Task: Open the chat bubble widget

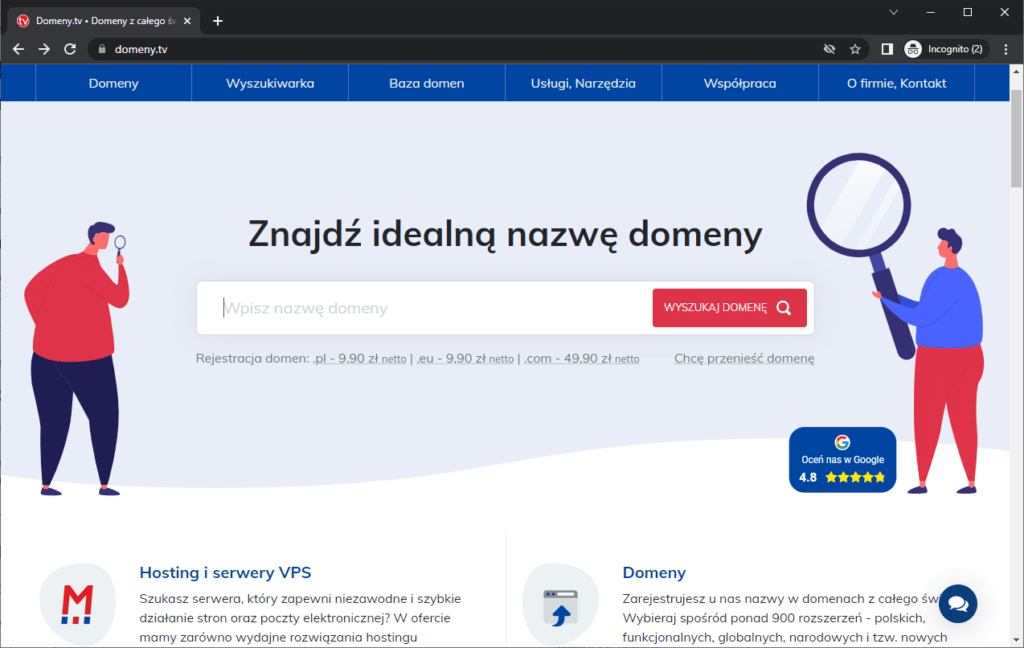Action: (958, 603)
